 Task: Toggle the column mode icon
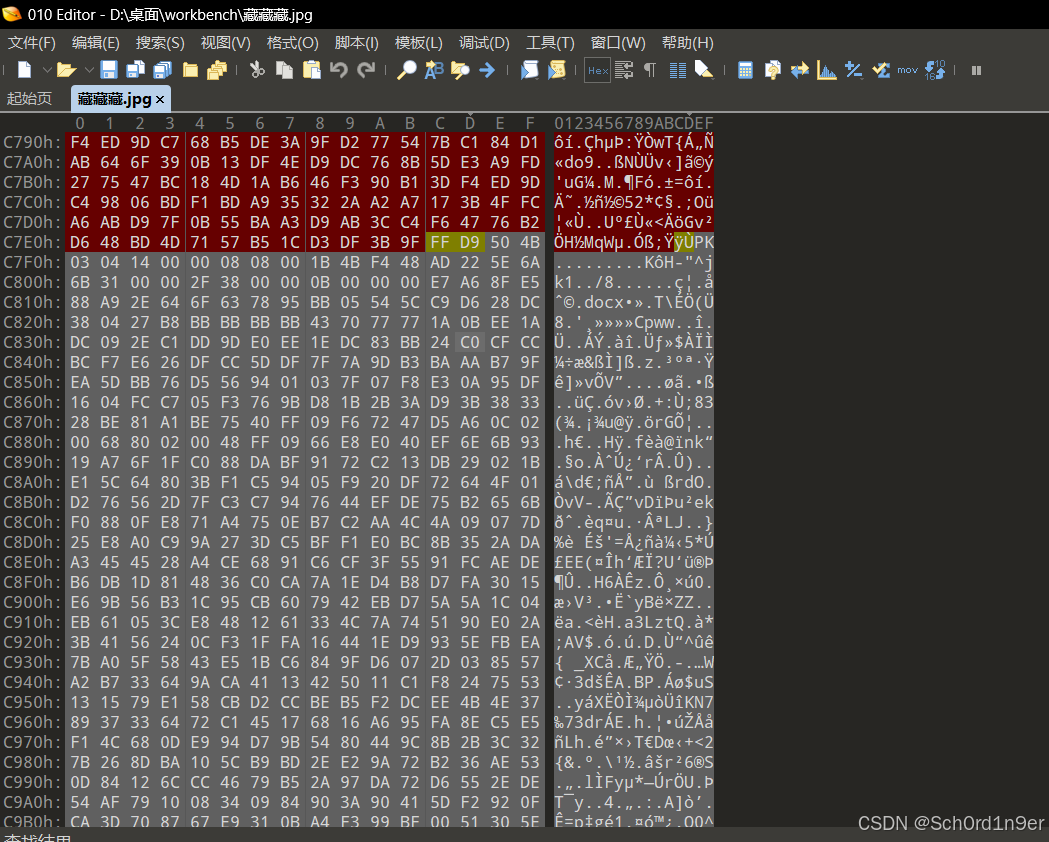coord(678,70)
